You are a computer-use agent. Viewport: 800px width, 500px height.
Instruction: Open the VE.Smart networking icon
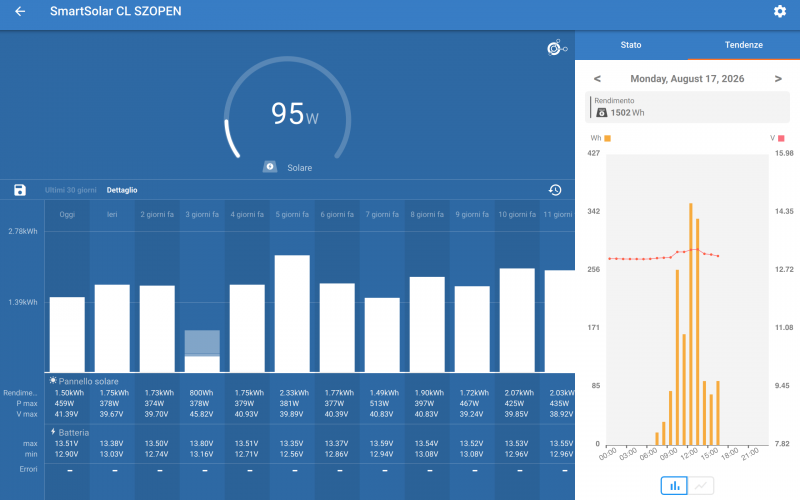557,48
